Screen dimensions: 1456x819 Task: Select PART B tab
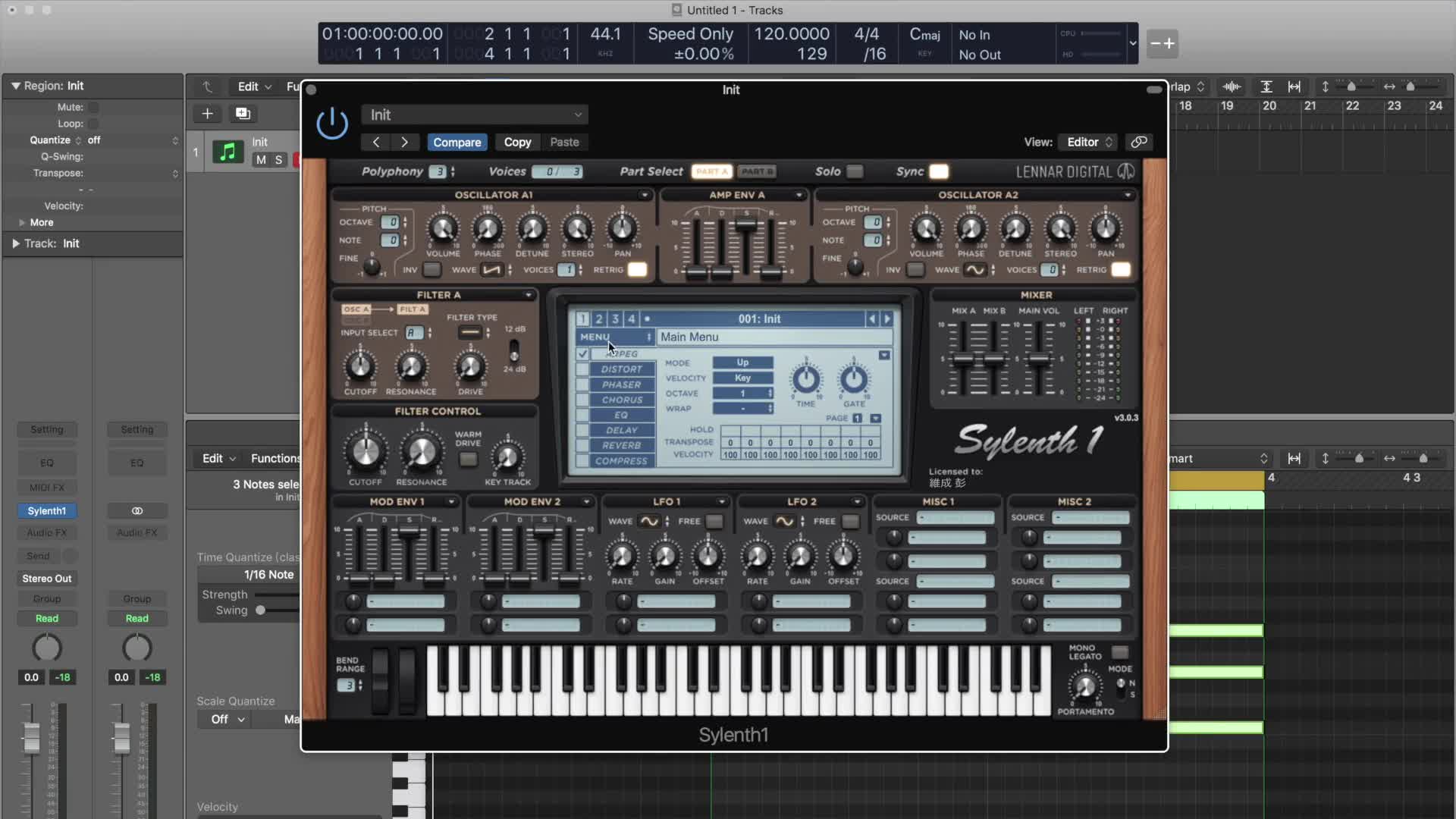click(756, 171)
